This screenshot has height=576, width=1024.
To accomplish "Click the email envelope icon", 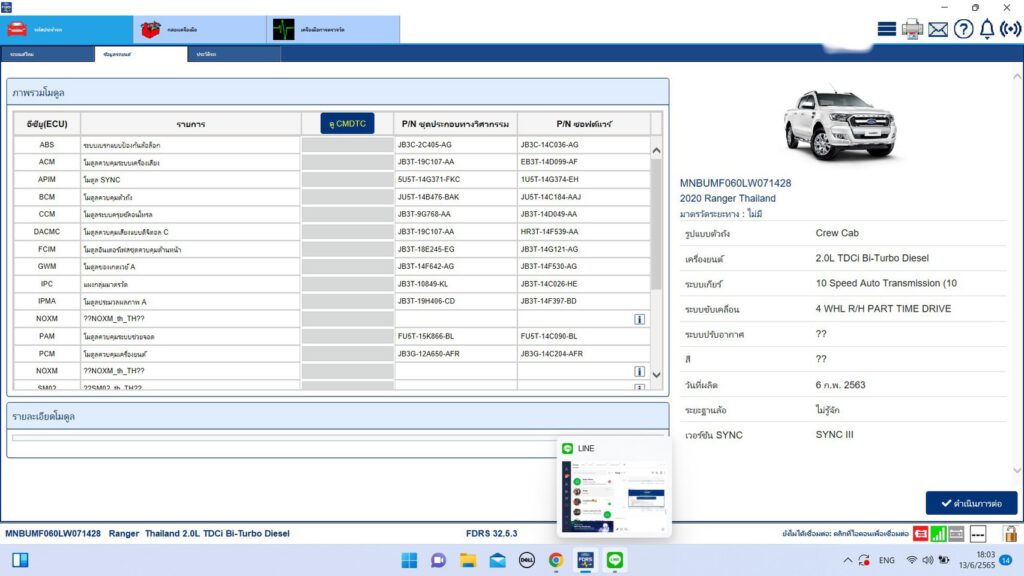I will (x=938, y=28).
